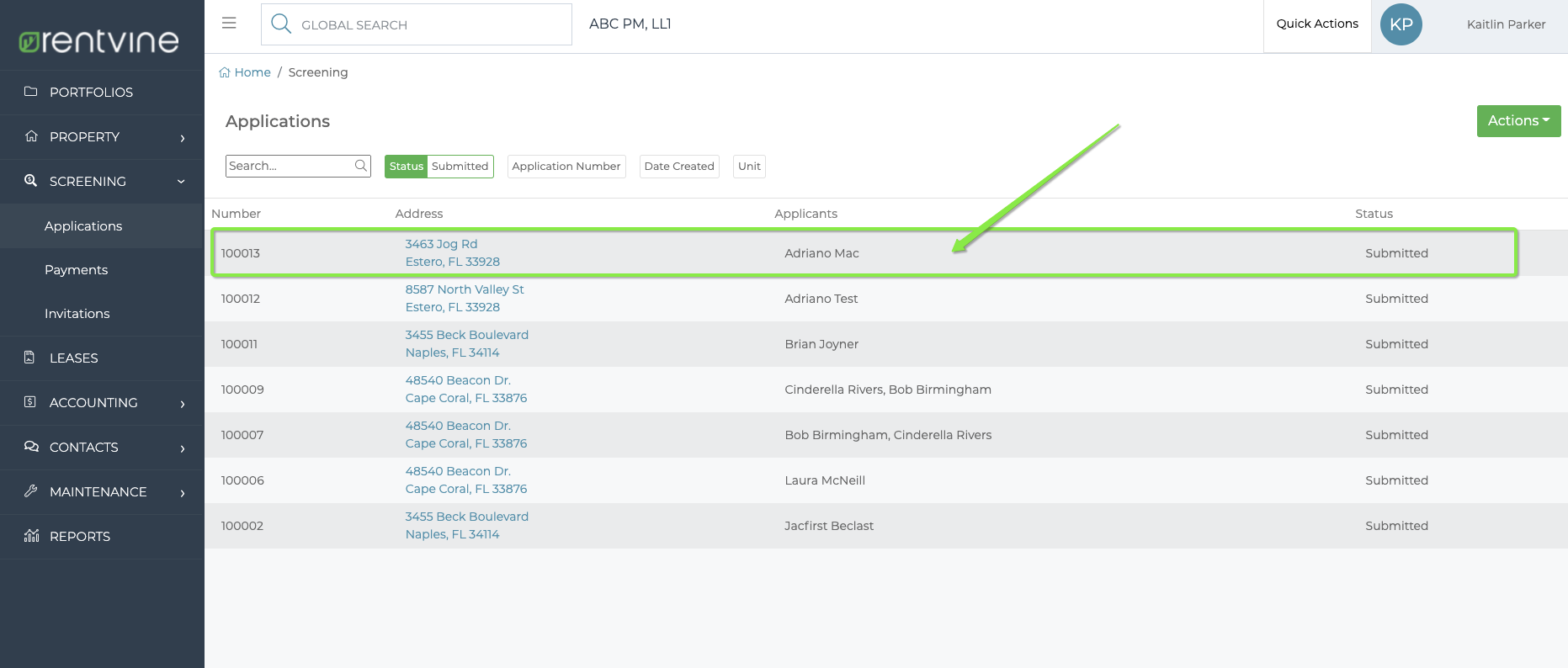1568x668 pixels.
Task: Click the Kaitlin Parker user name
Action: click(1506, 24)
